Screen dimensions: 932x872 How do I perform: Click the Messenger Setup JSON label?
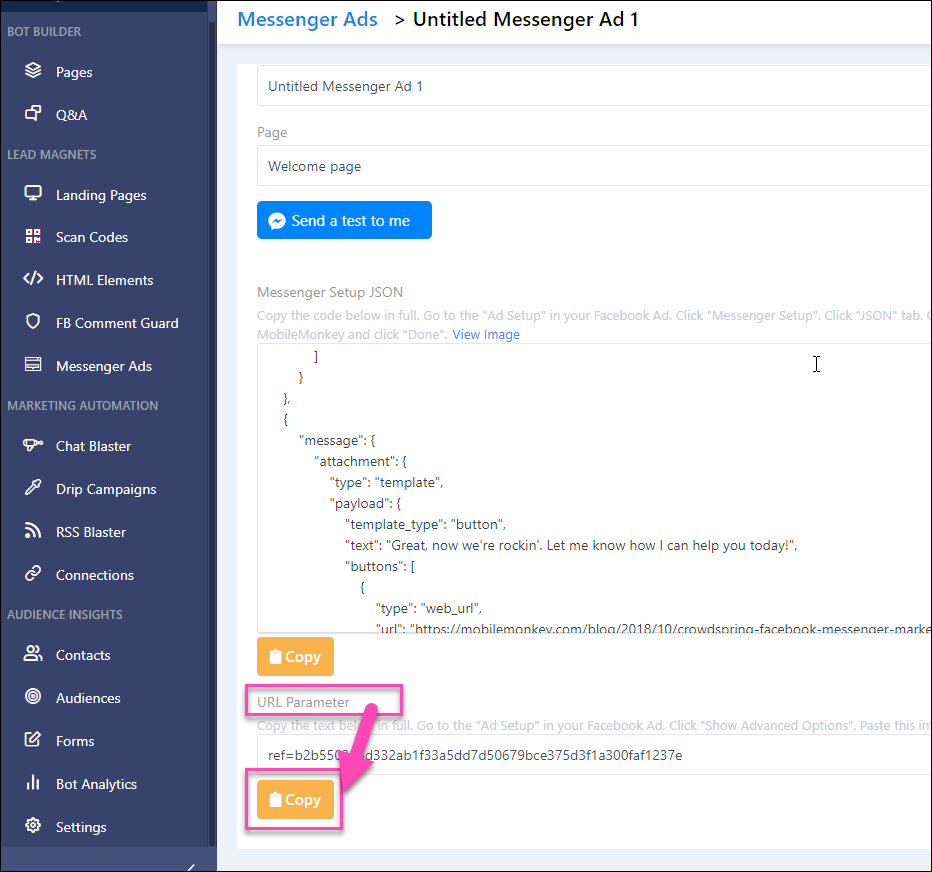pyautogui.click(x=330, y=292)
